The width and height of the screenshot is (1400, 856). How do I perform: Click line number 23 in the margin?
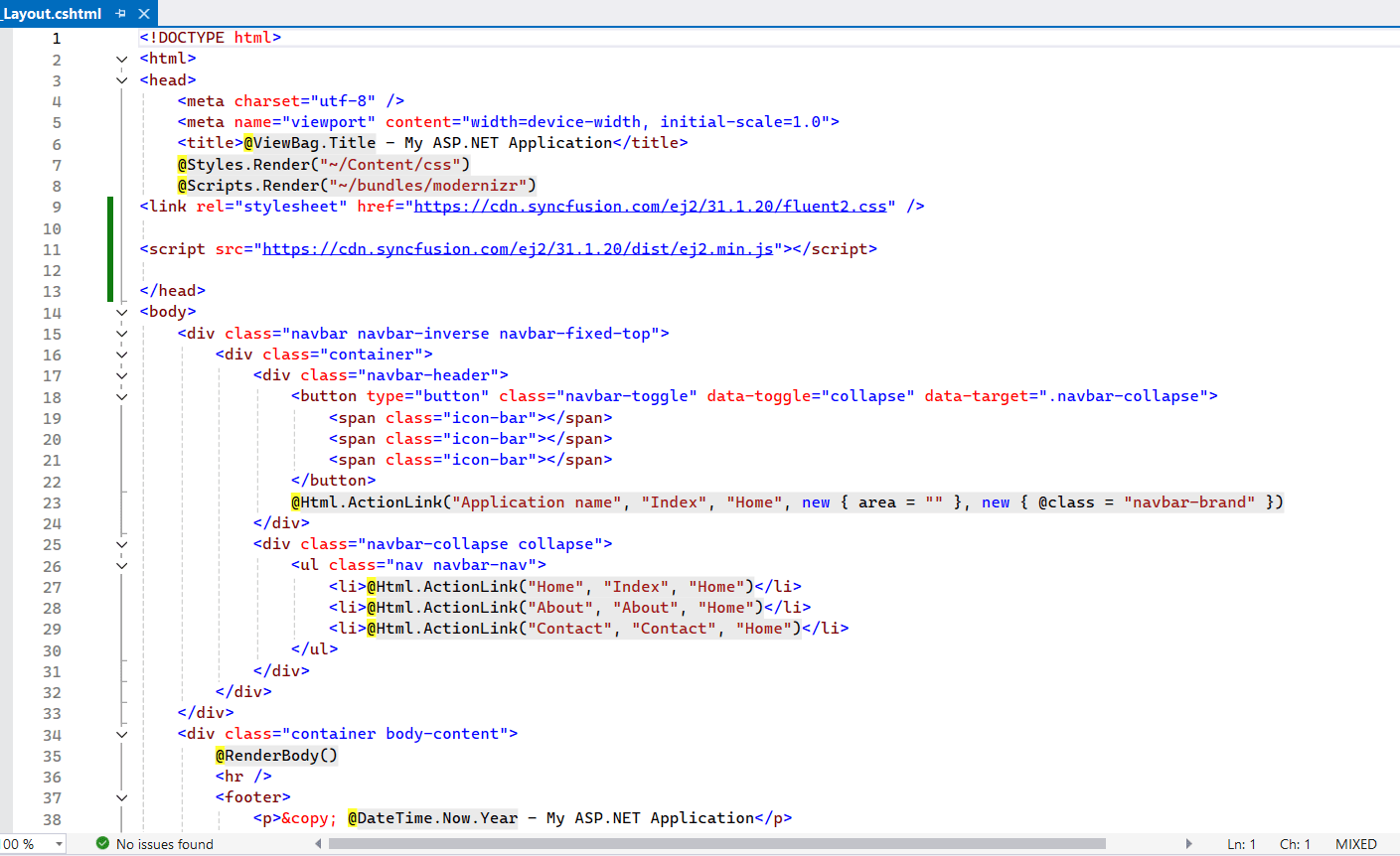point(52,501)
